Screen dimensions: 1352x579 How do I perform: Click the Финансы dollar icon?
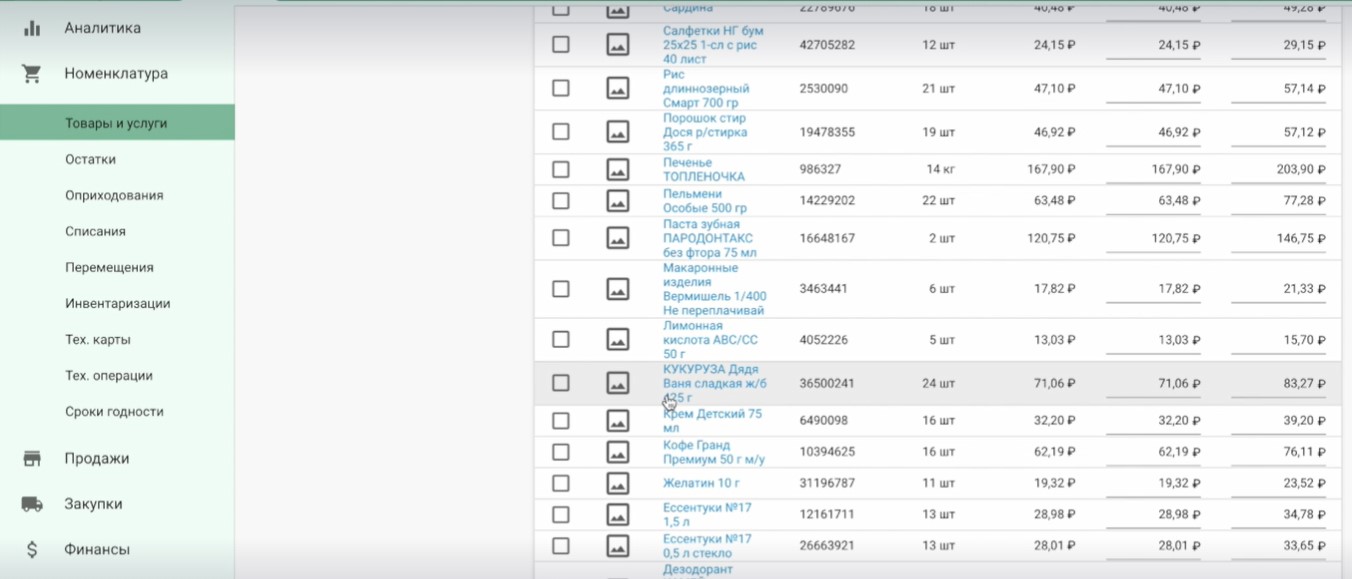[x=32, y=549]
